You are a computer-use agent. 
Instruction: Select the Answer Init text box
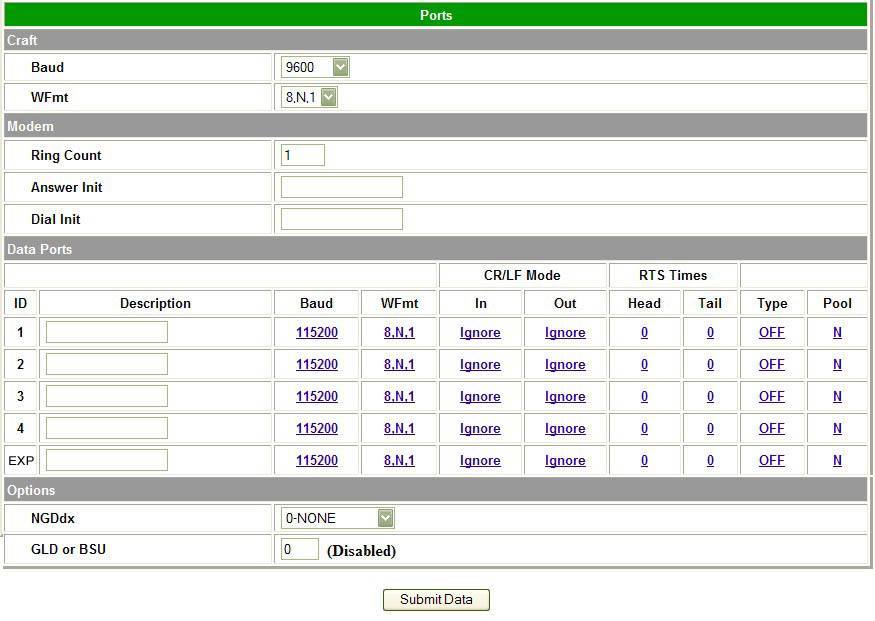[340, 187]
